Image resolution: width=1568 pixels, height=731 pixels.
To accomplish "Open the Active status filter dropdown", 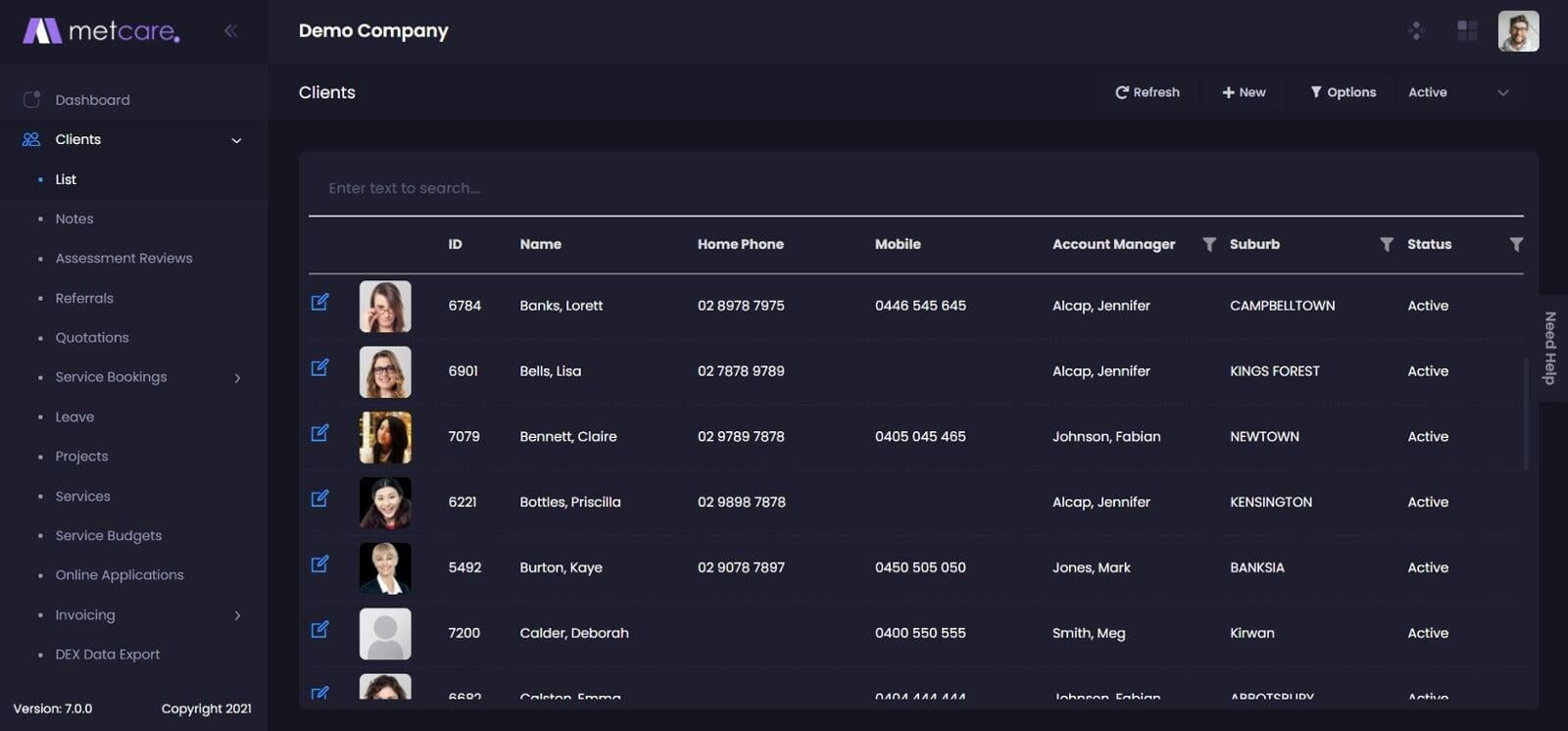I will [x=1457, y=92].
